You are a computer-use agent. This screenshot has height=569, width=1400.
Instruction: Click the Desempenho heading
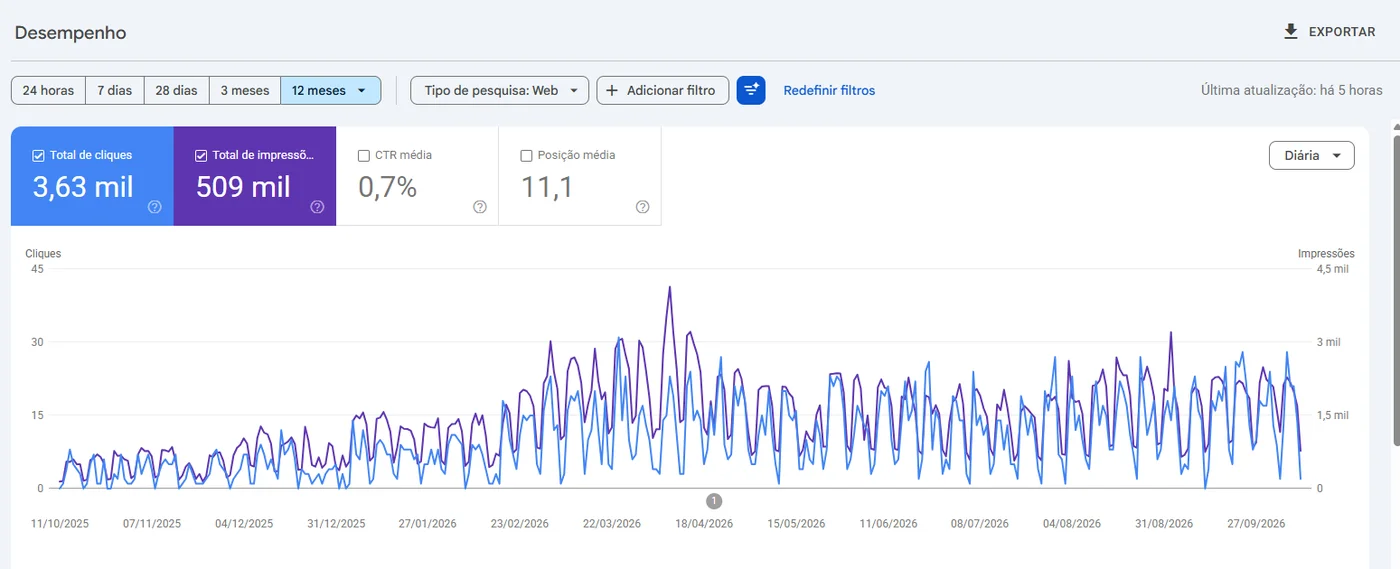tap(70, 33)
